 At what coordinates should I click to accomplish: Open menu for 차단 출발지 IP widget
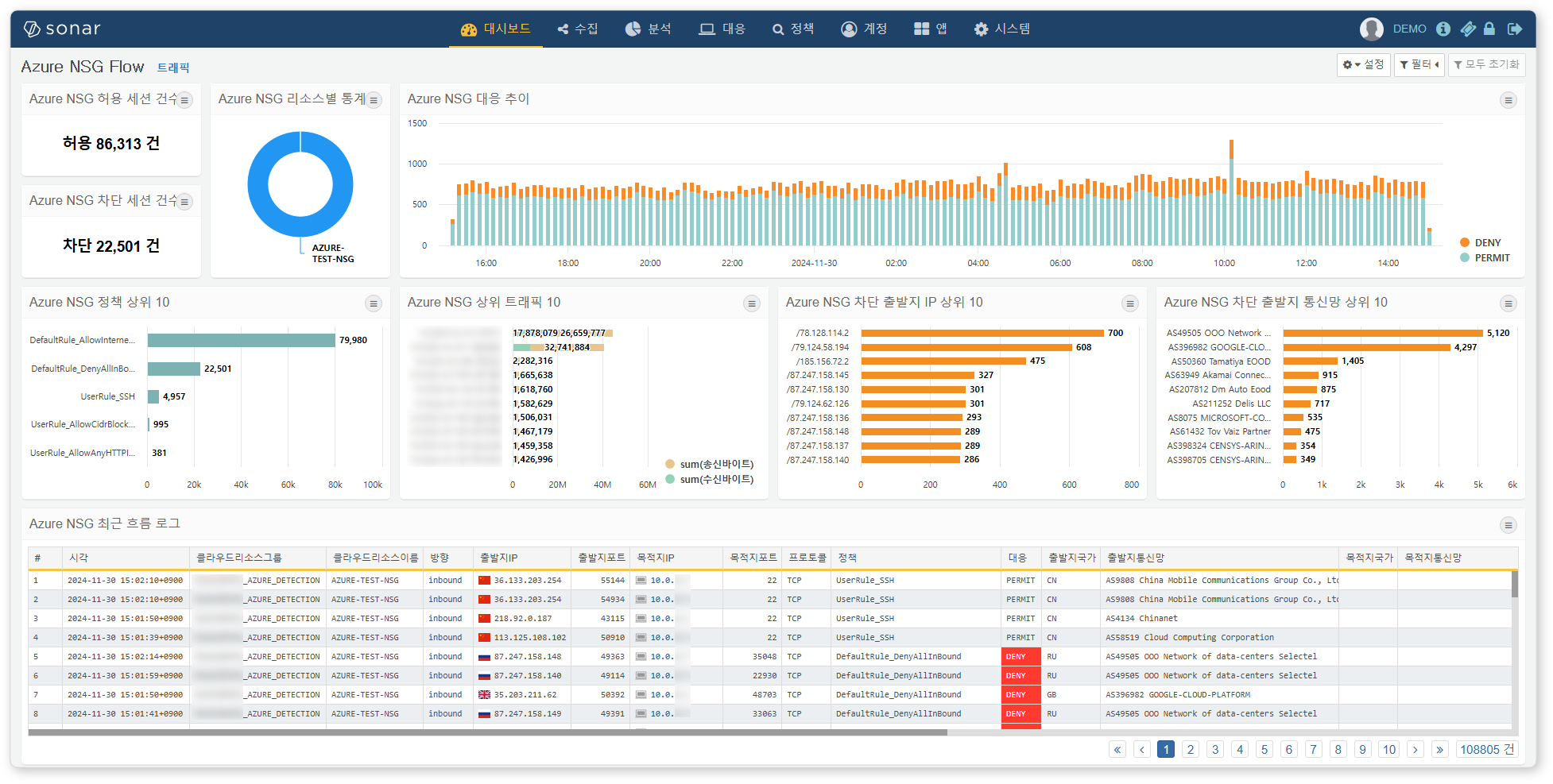pyautogui.click(x=1129, y=303)
